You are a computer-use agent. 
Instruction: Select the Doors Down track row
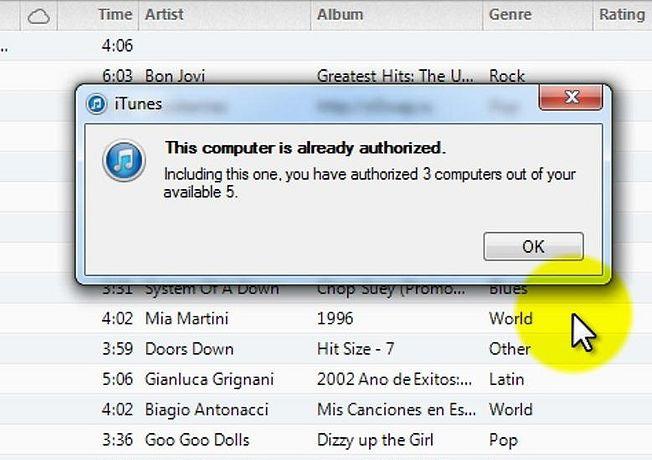(x=326, y=349)
